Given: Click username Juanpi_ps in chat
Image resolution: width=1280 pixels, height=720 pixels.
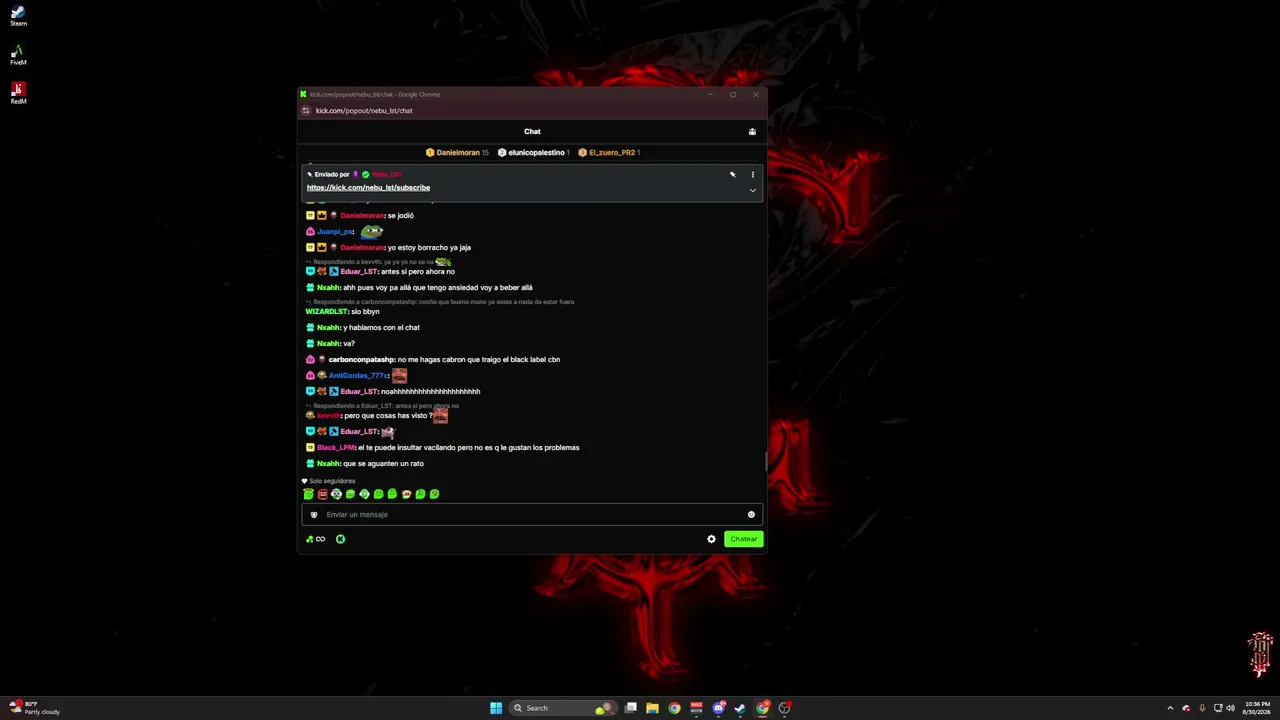Looking at the screenshot, I should pyautogui.click(x=334, y=231).
